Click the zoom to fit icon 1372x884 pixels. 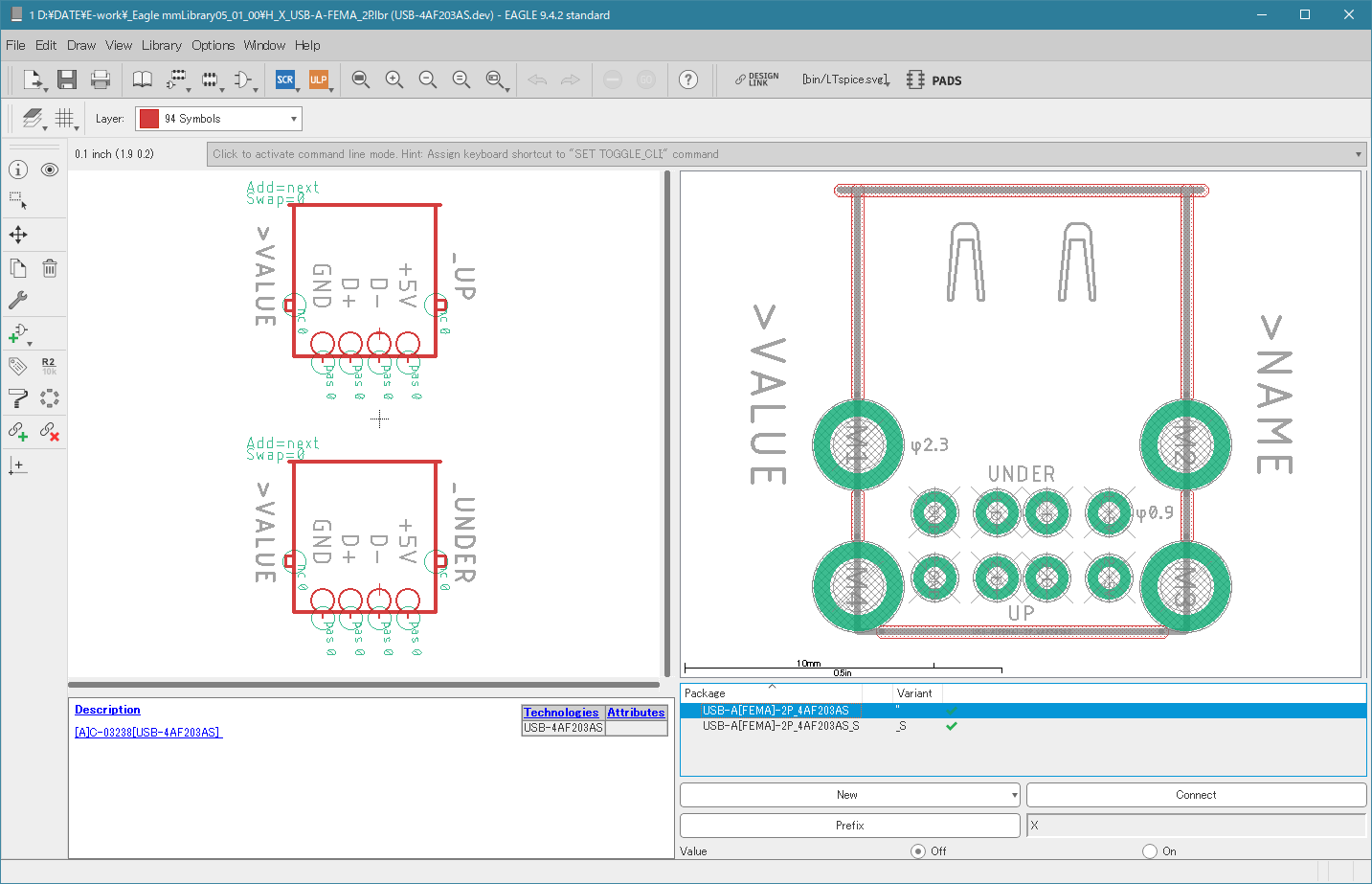point(361,79)
